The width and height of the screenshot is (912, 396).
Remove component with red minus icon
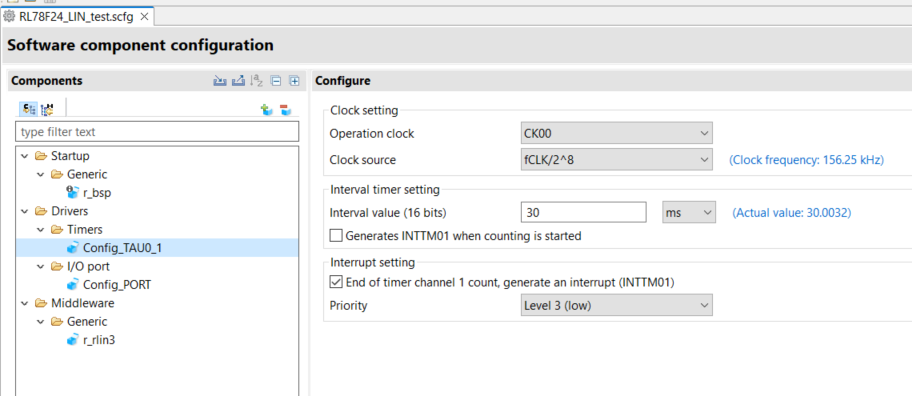[x=285, y=109]
